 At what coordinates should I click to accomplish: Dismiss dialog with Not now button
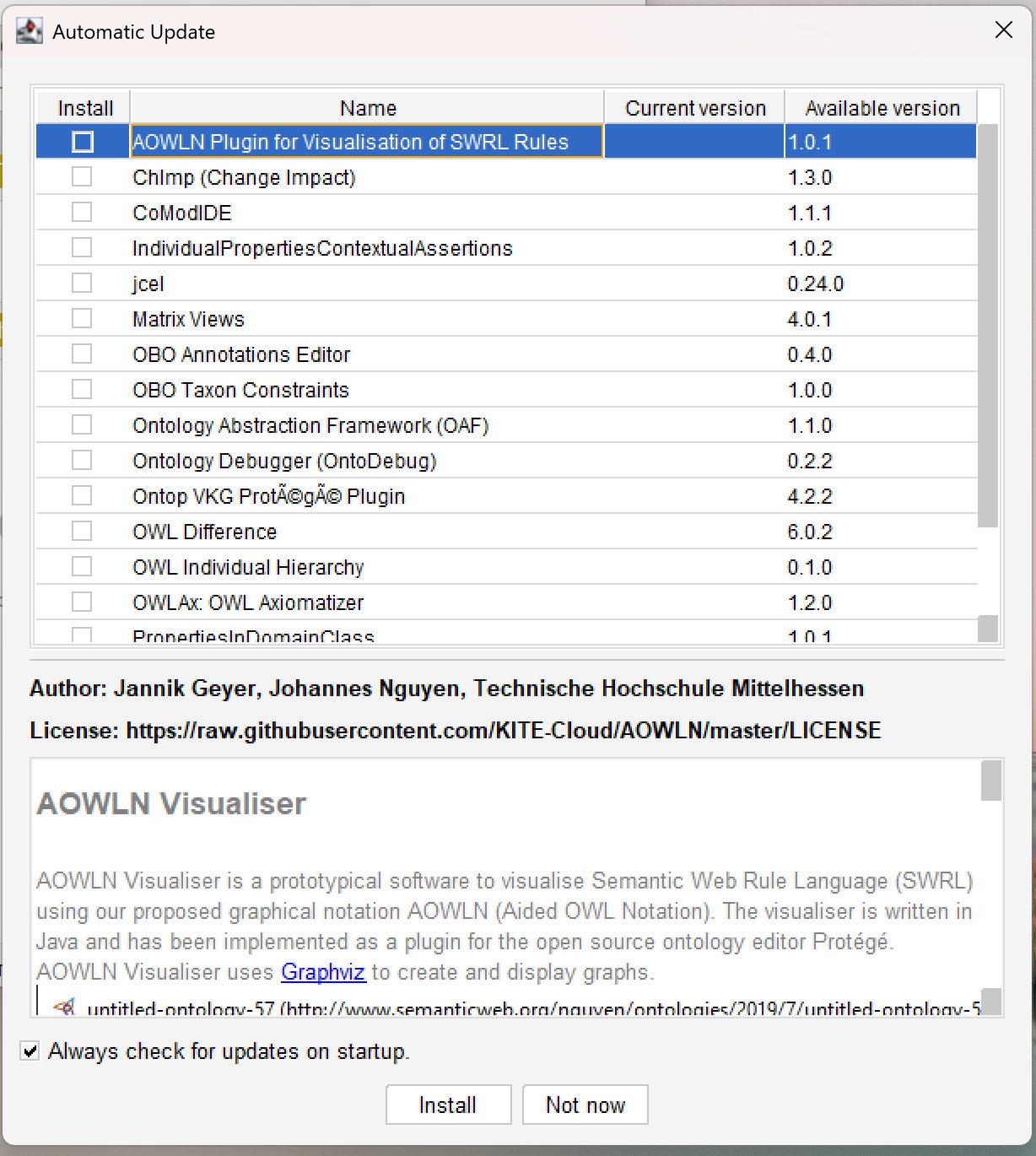(x=585, y=1105)
